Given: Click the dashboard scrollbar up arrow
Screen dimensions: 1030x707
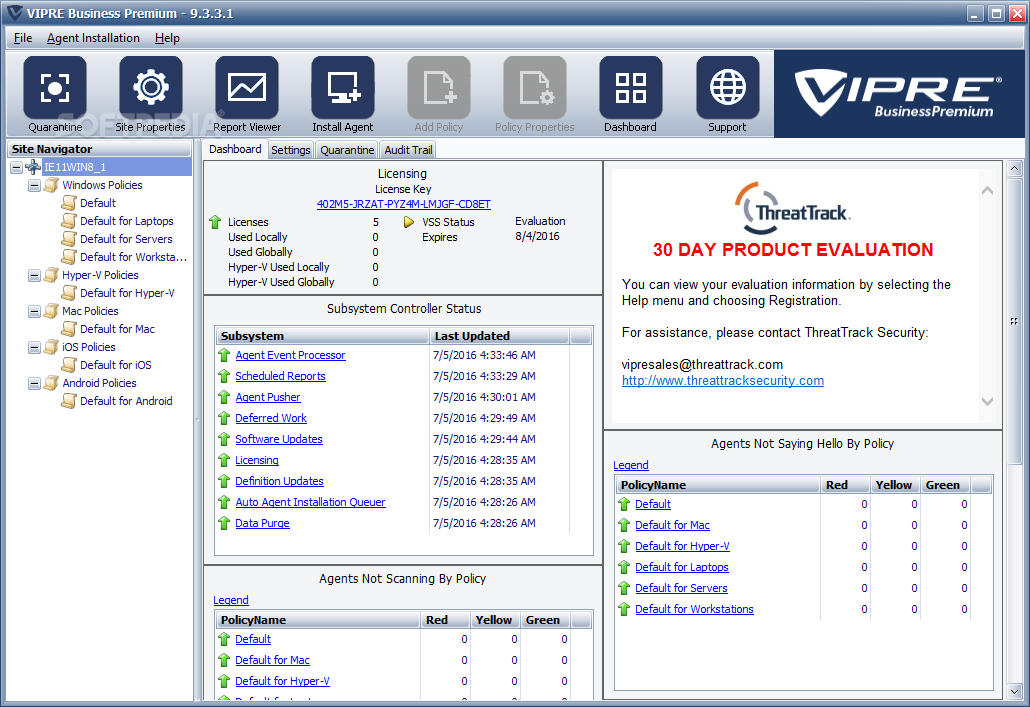Looking at the screenshot, I should point(1014,169).
